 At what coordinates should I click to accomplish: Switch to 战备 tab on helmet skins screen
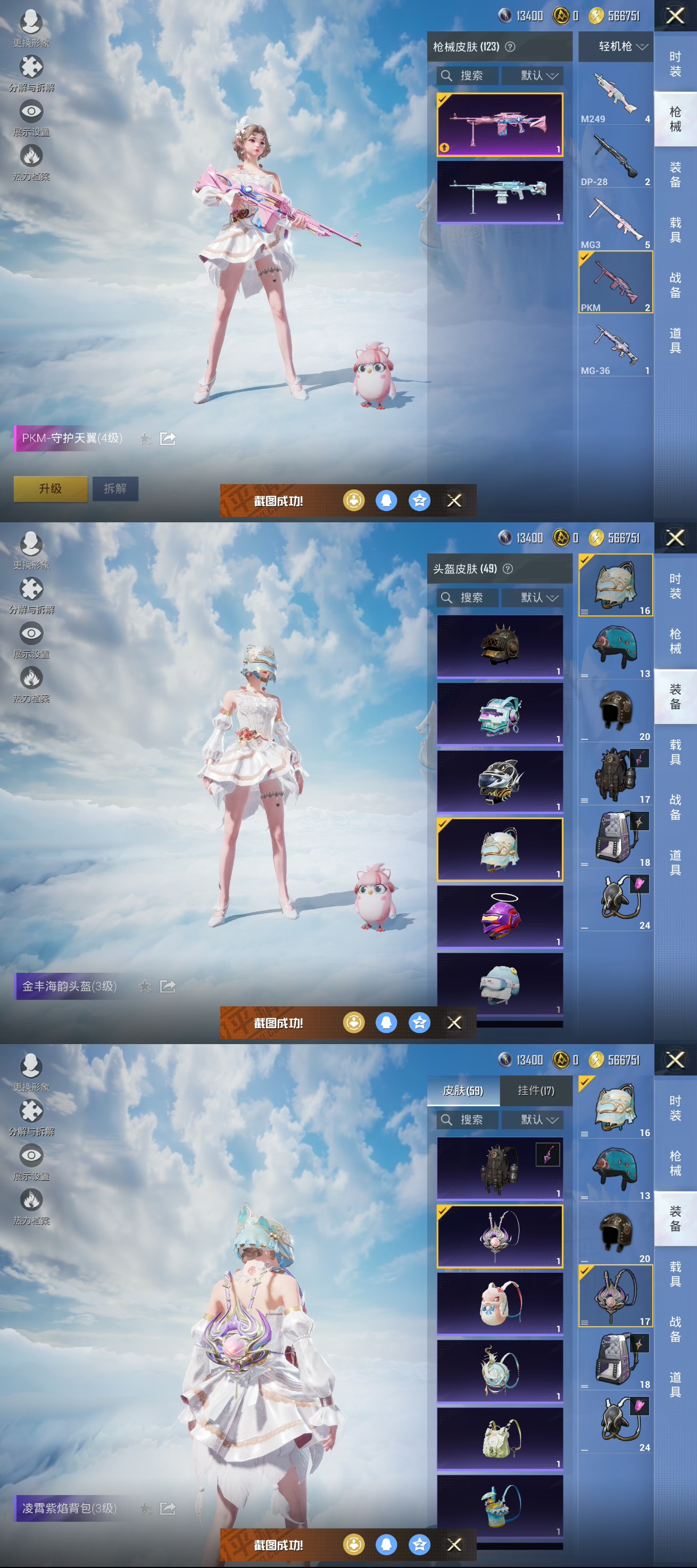[675, 807]
